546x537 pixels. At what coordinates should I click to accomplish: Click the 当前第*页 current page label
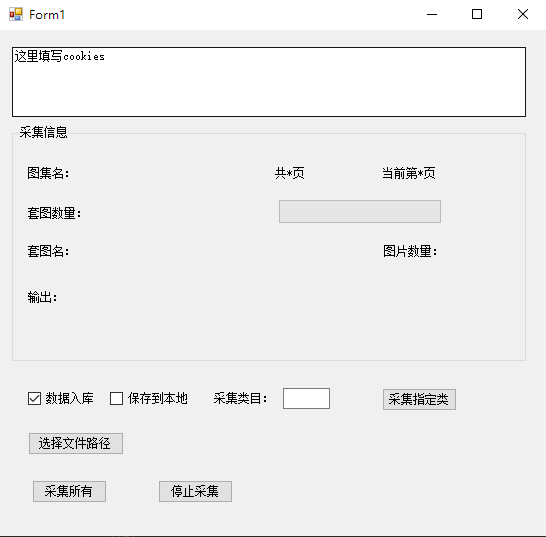[409, 173]
